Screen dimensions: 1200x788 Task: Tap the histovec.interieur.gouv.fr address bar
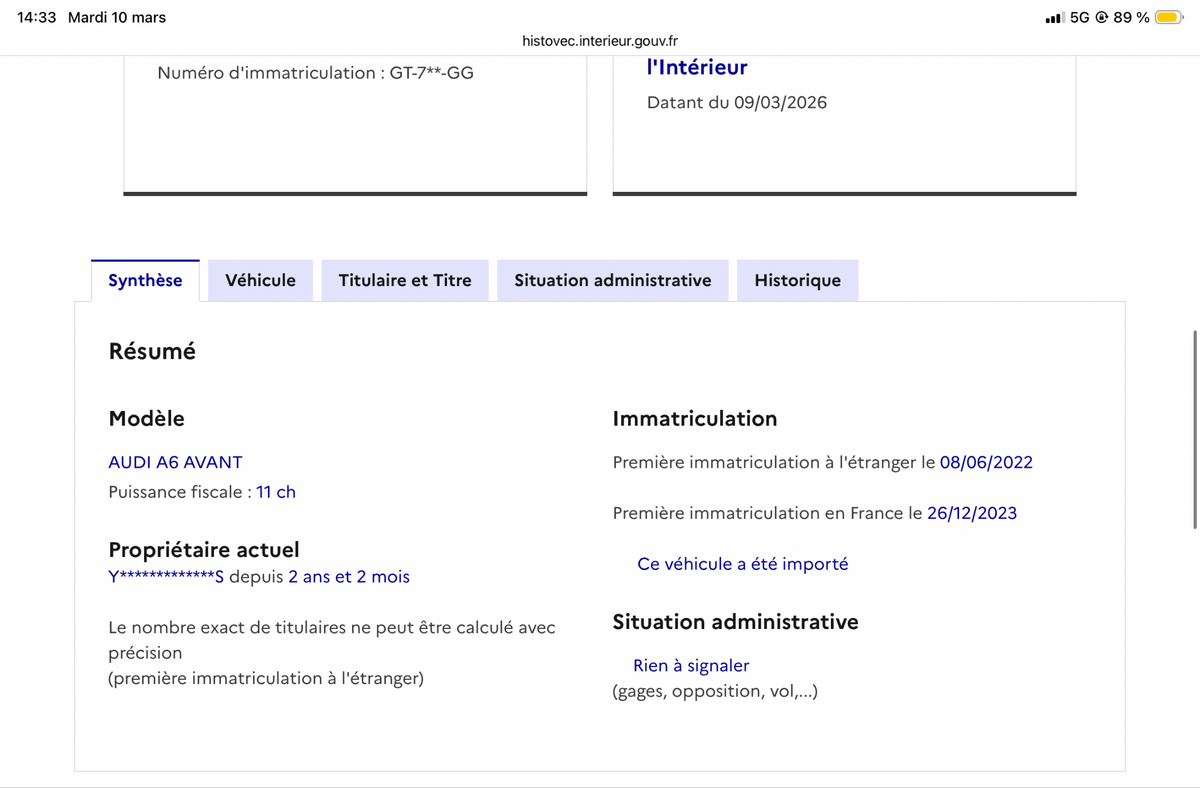[x=600, y=41]
